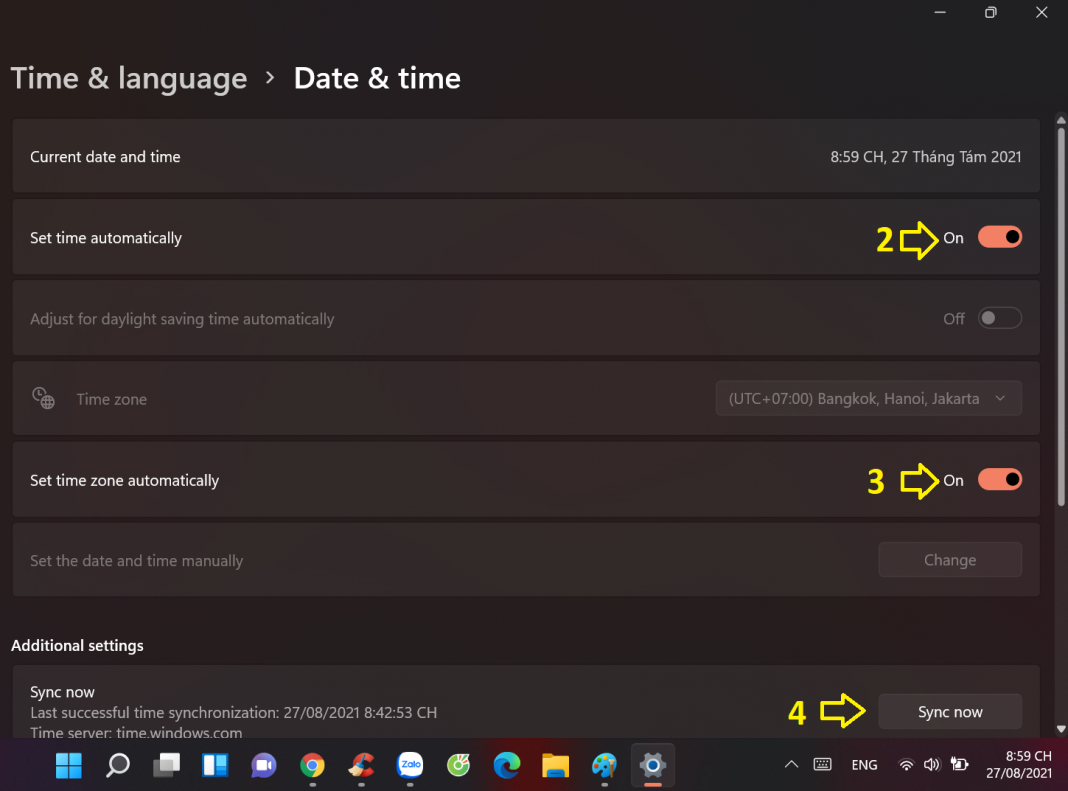Open the Zalo app in taskbar

410,766
